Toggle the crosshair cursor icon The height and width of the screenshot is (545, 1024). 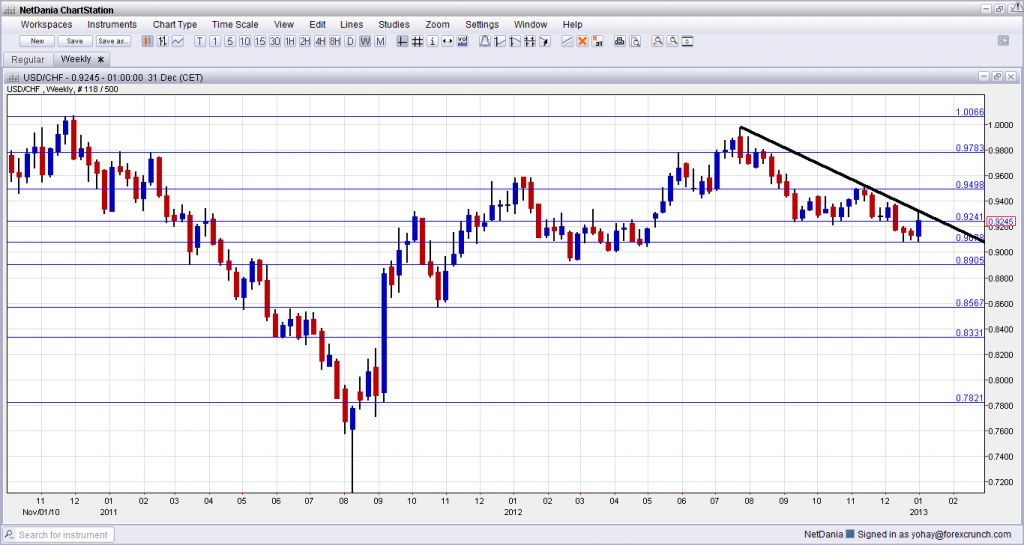pos(402,41)
